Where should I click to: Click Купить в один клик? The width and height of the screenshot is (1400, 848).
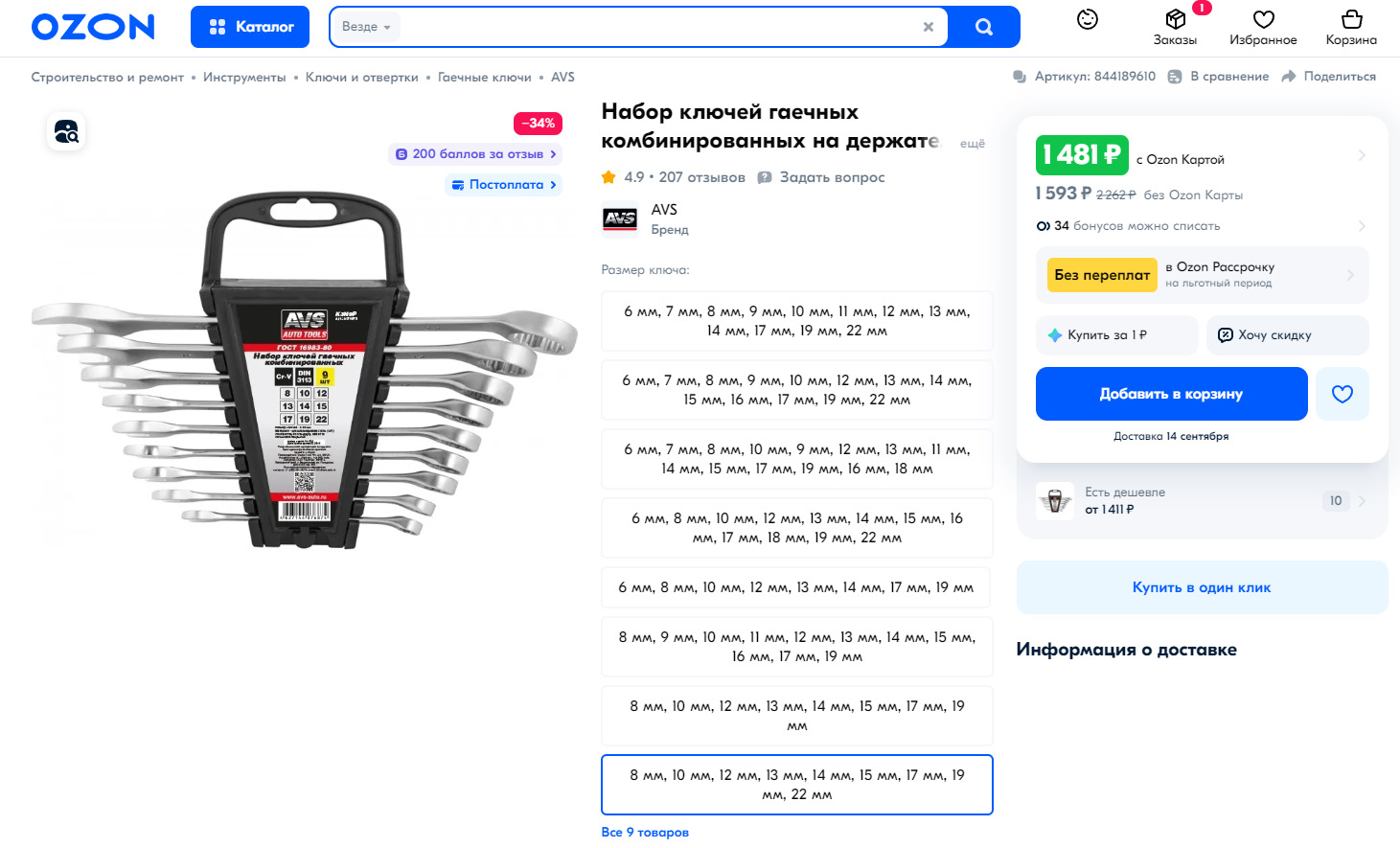[1202, 587]
